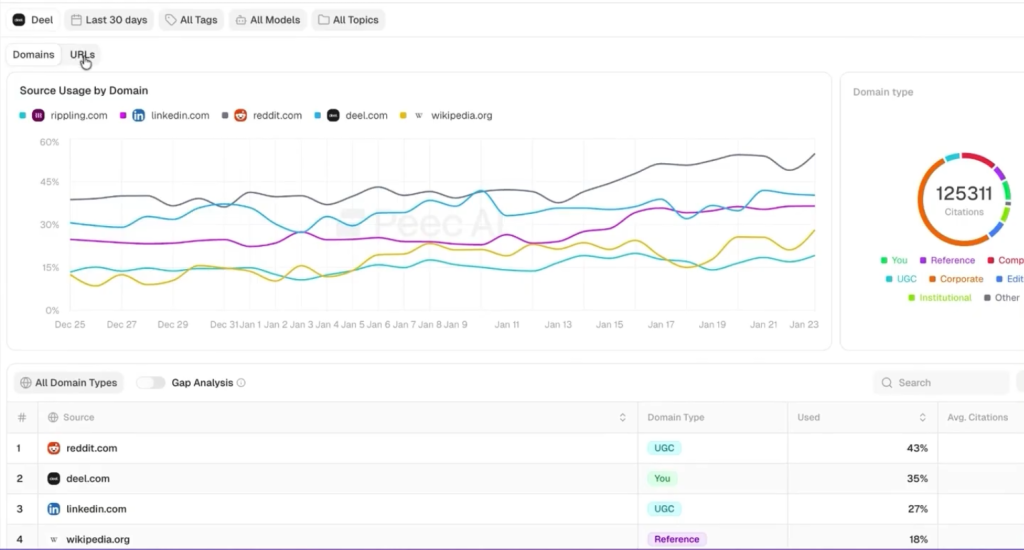Click the reddit.com legend icon

[x=240, y=116]
